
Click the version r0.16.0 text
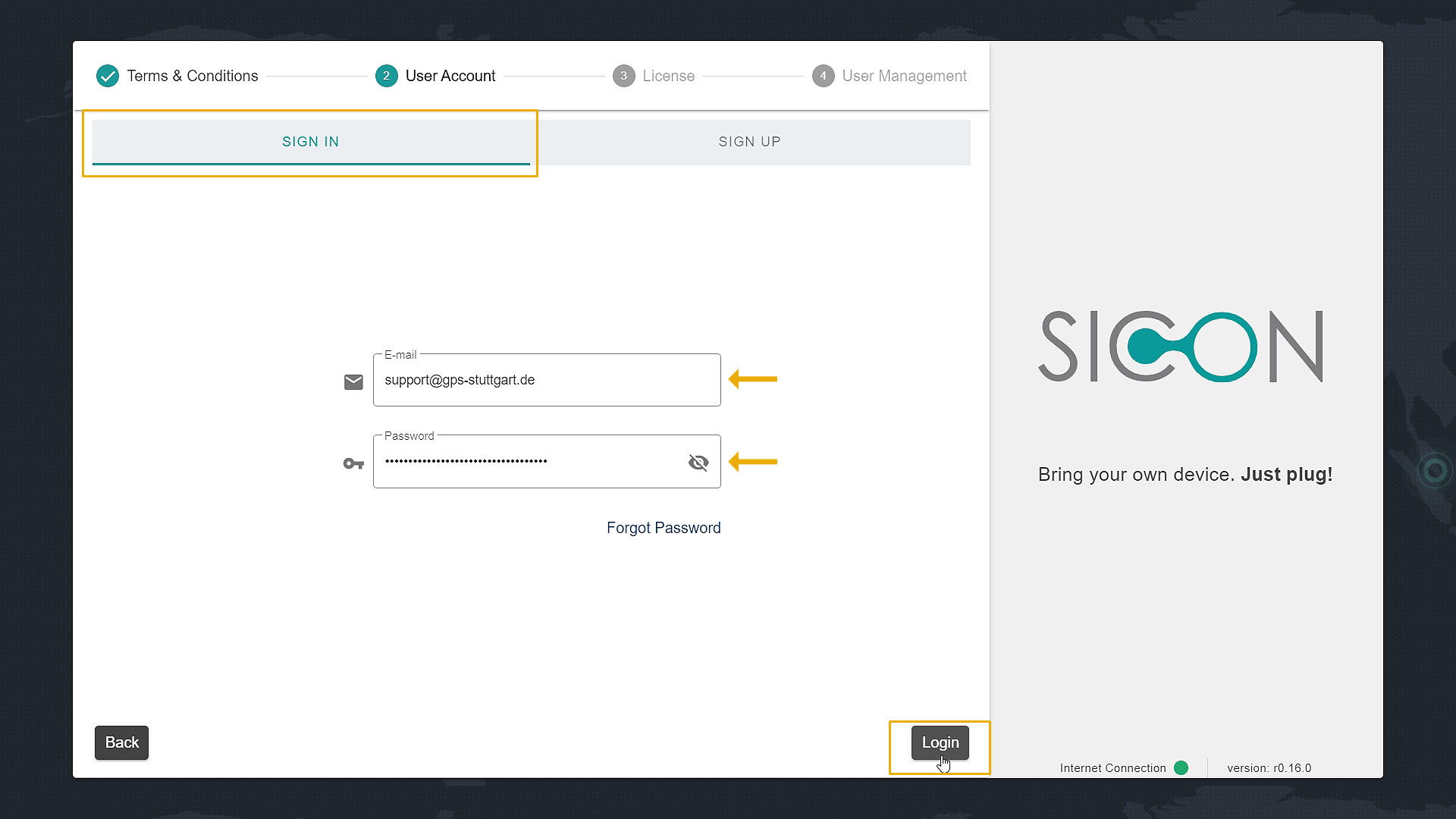click(x=1269, y=767)
